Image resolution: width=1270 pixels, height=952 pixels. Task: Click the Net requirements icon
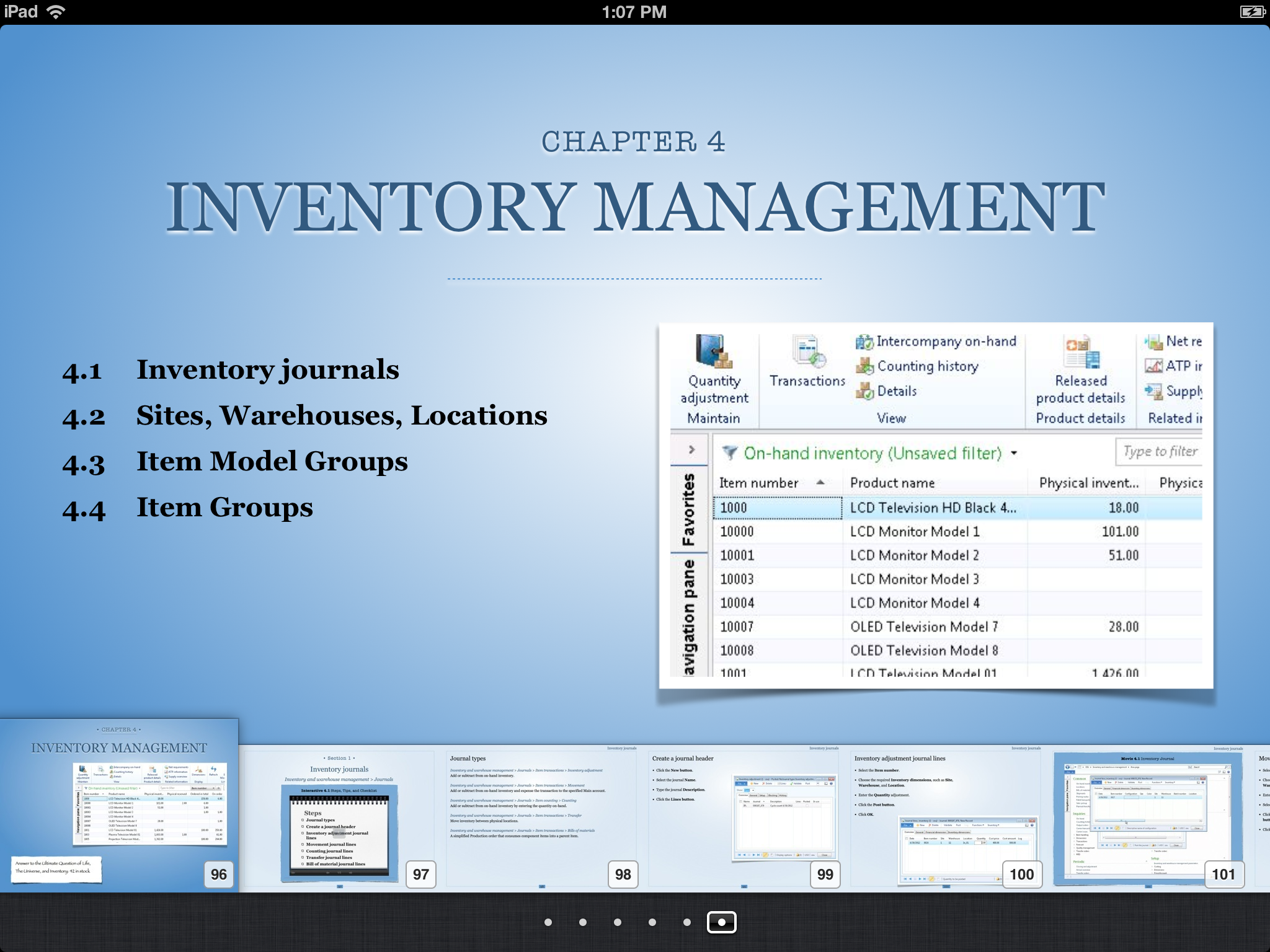point(1153,342)
